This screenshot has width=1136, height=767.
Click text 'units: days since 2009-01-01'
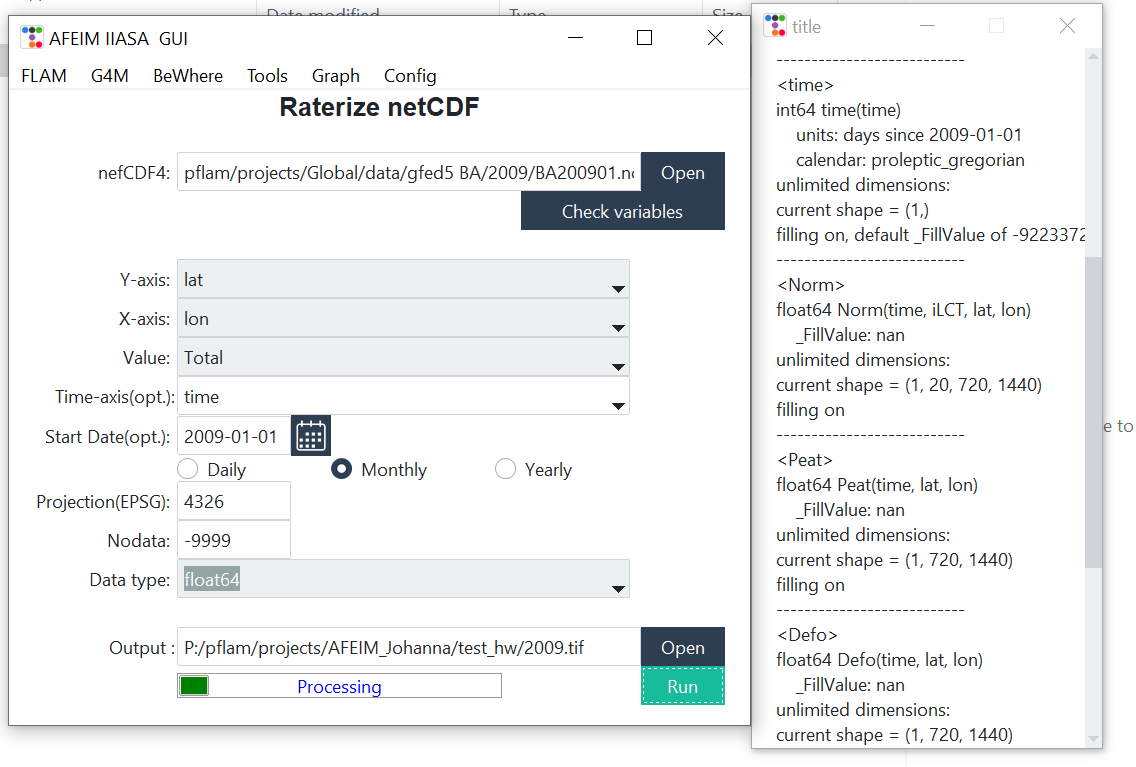(909, 135)
